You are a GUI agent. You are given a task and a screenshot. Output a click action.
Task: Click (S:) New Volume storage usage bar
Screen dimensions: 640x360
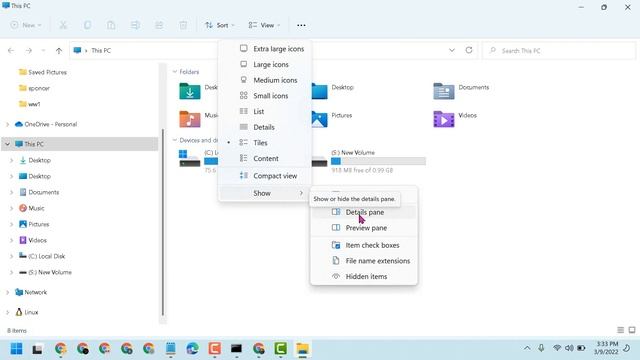[x=378, y=161]
